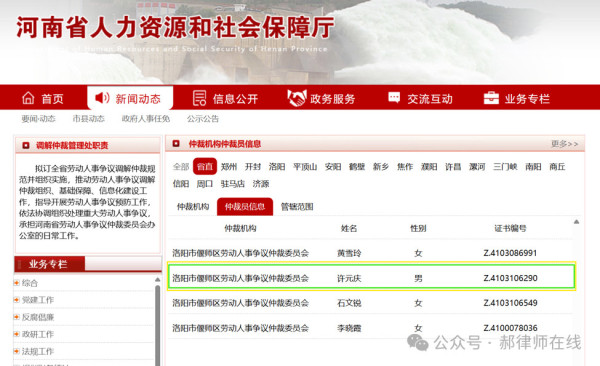Screen dimensions: 600x366
Task: Click the arbitrator table scroll-up arrow
Action: [576, 222]
